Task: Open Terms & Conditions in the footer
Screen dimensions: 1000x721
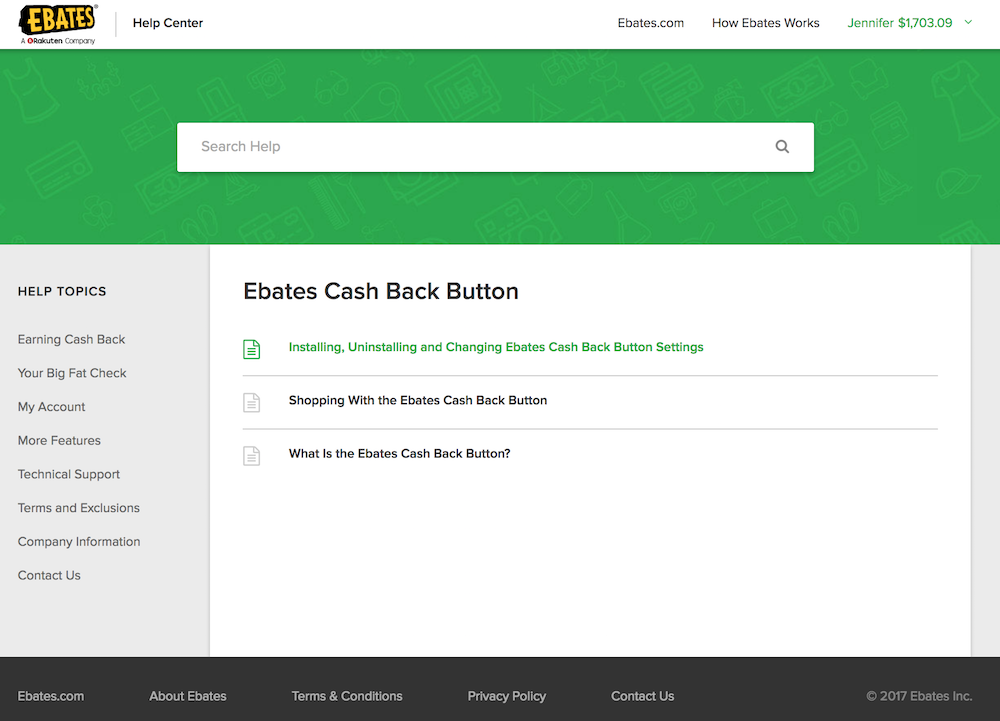Action: tap(347, 696)
